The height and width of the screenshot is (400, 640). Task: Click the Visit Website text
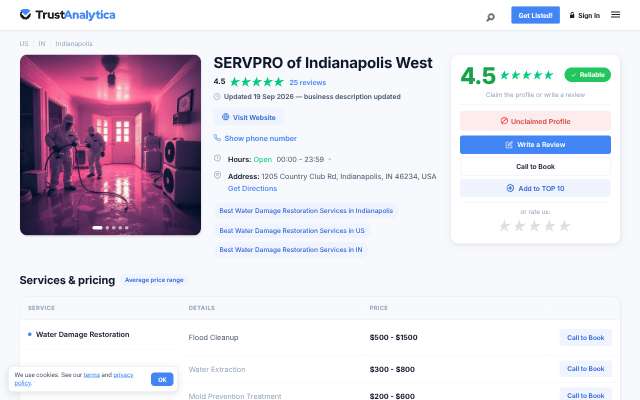click(254, 118)
